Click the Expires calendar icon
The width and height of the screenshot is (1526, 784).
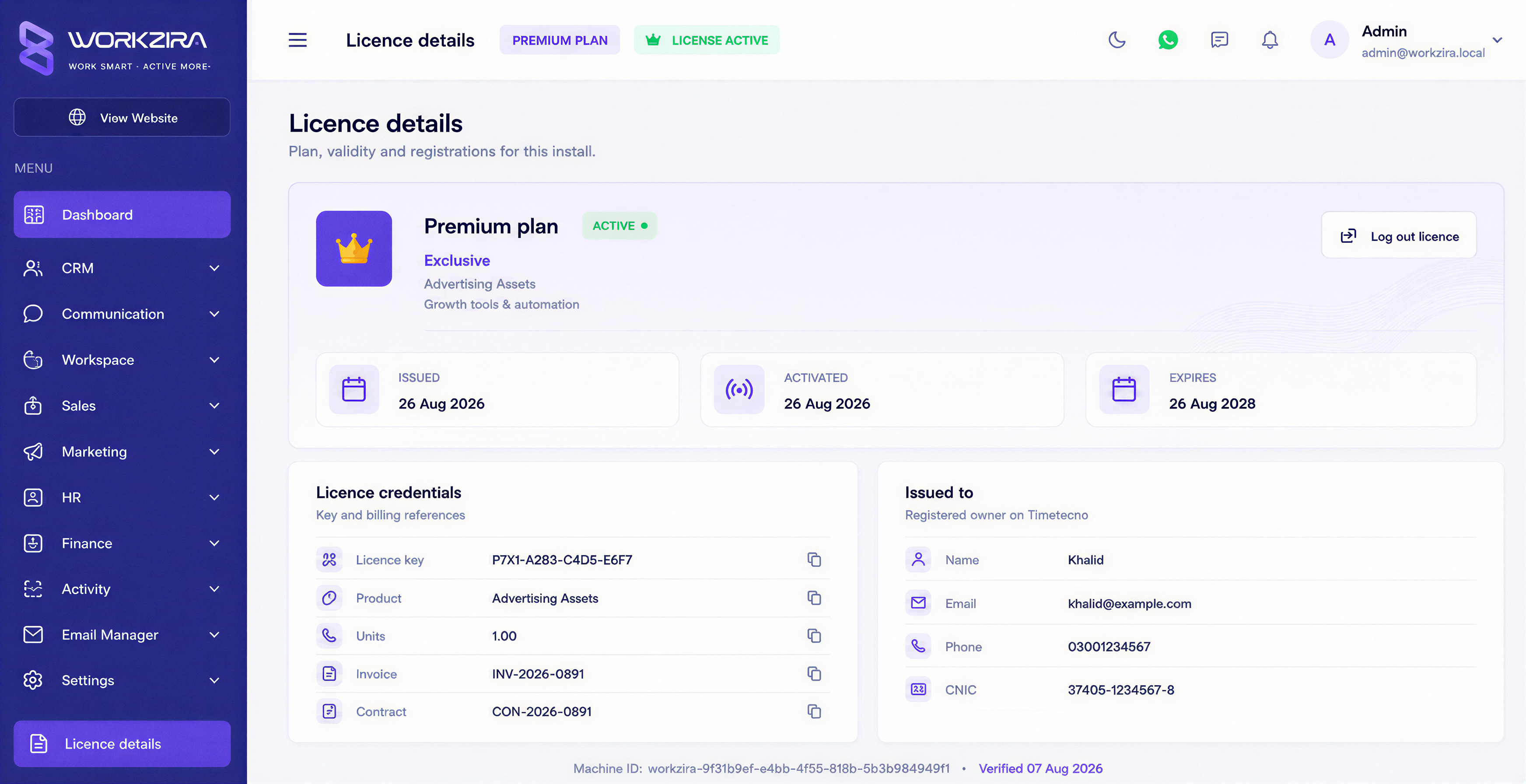1124,389
